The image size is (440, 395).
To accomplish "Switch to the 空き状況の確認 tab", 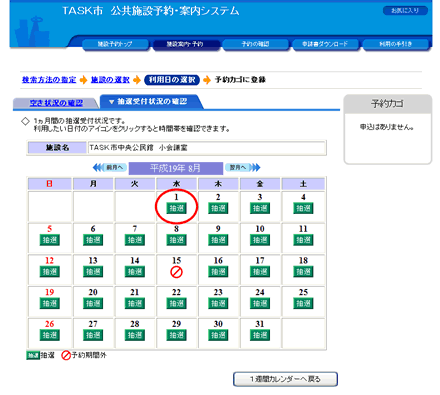I will [56, 103].
